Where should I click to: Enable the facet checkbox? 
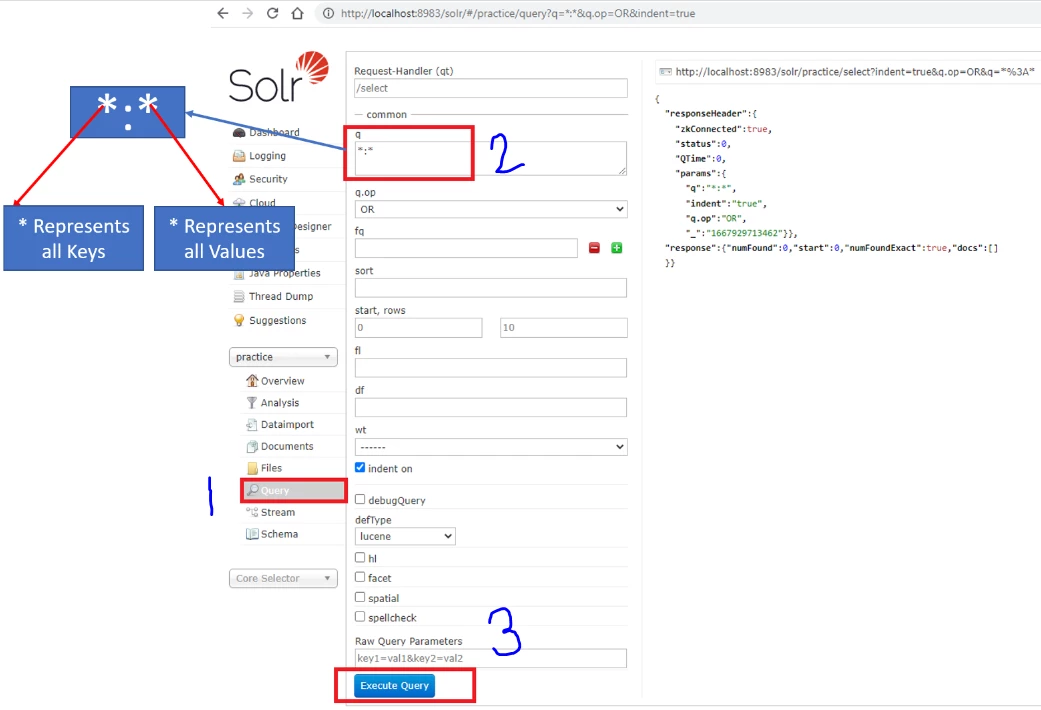(x=360, y=577)
